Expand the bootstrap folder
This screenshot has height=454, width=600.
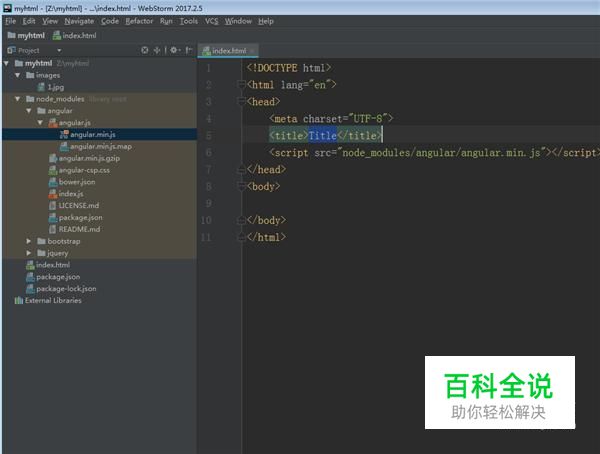(x=29, y=241)
